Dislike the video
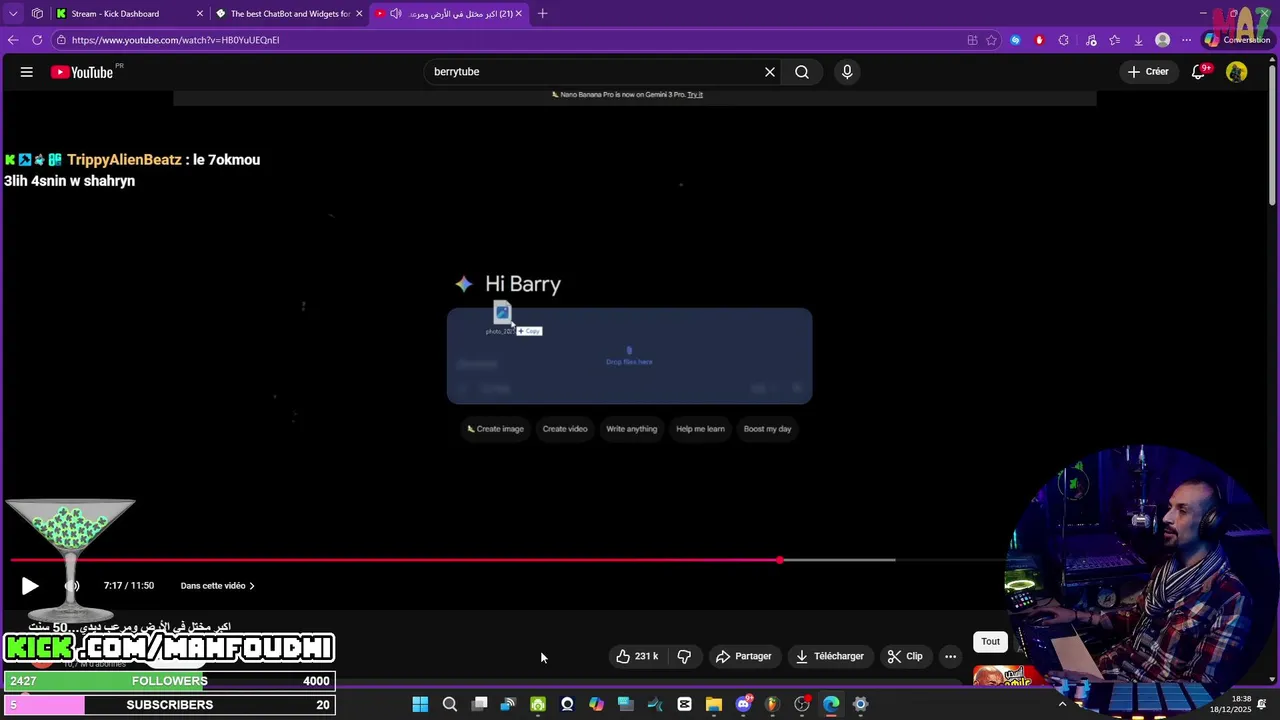Image resolution: width=1280 pixels, height=720 pixels. click(684, 656)
